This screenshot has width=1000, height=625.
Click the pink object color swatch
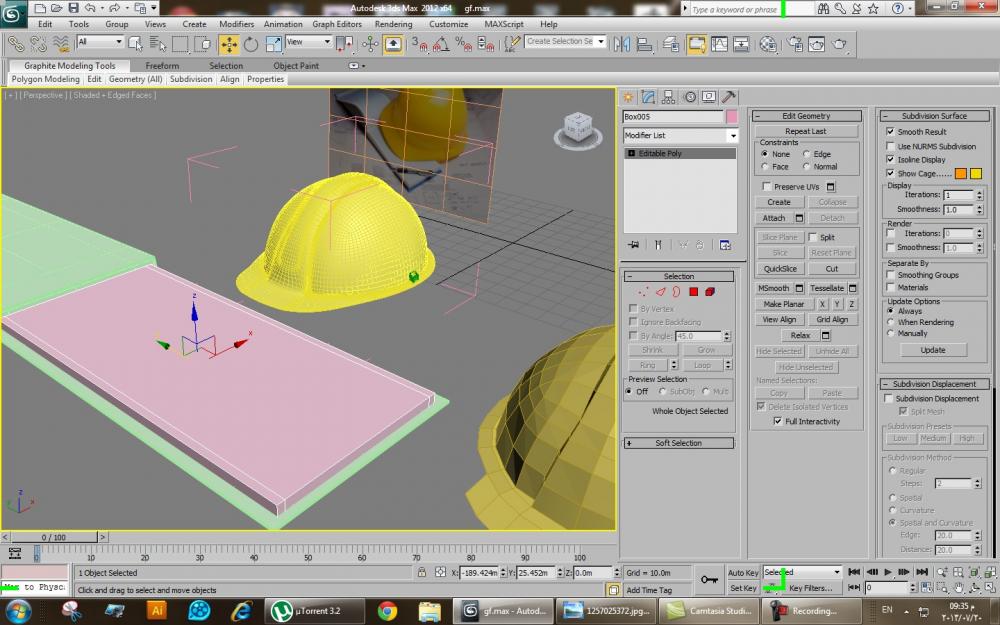[732, 117]
